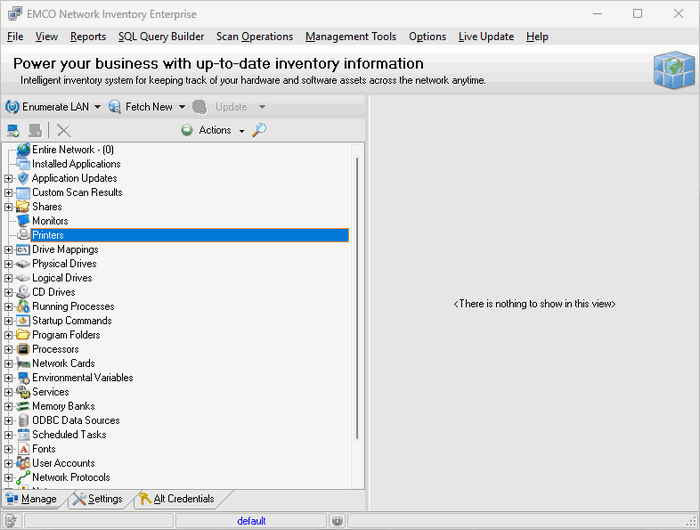700x530 pixels.
Task: Click the status bar info icon
Action: [337, 521]
